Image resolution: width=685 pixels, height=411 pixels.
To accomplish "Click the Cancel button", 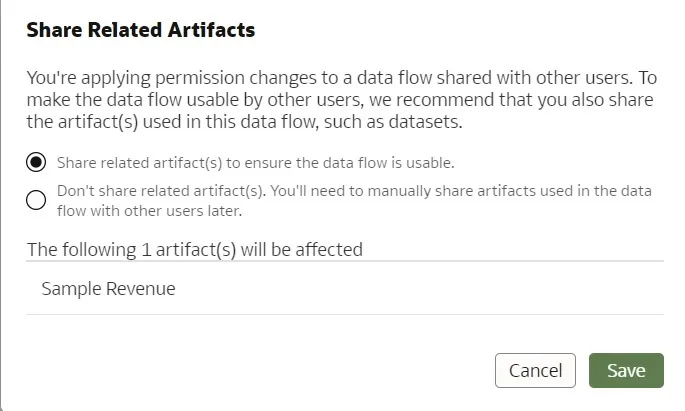I will point(535,370).
